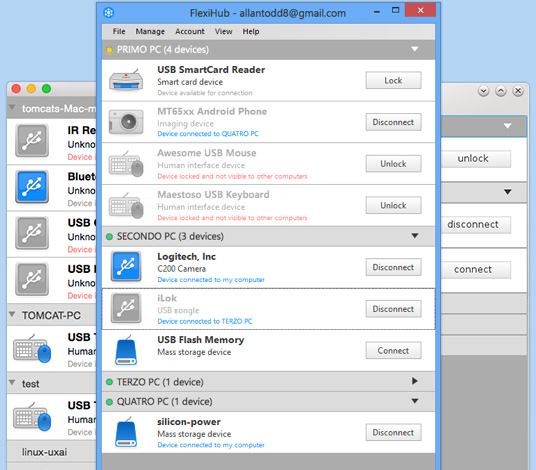Click the red close dot in Mac window
Image resolution: width=536 pixels, height=470 pixels.
click(x=16, y=89)
